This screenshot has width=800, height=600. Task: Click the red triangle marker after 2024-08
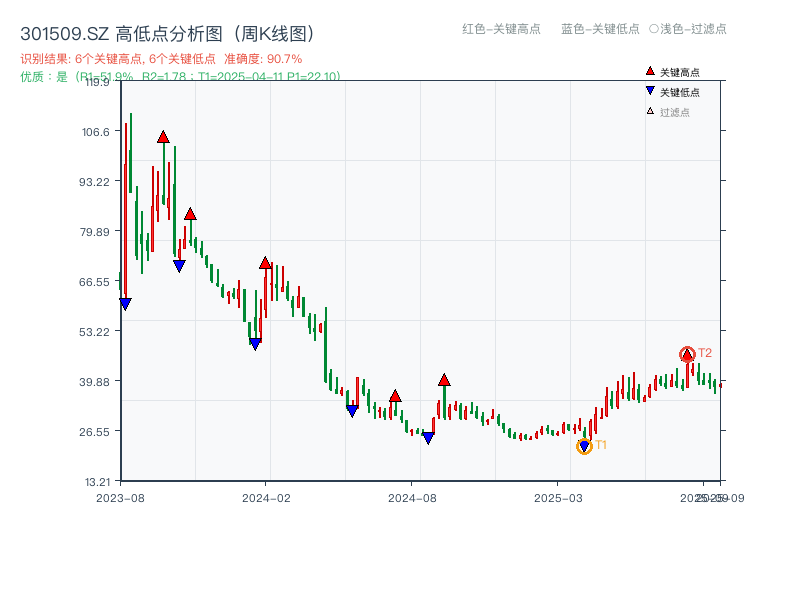coord(445,380)
